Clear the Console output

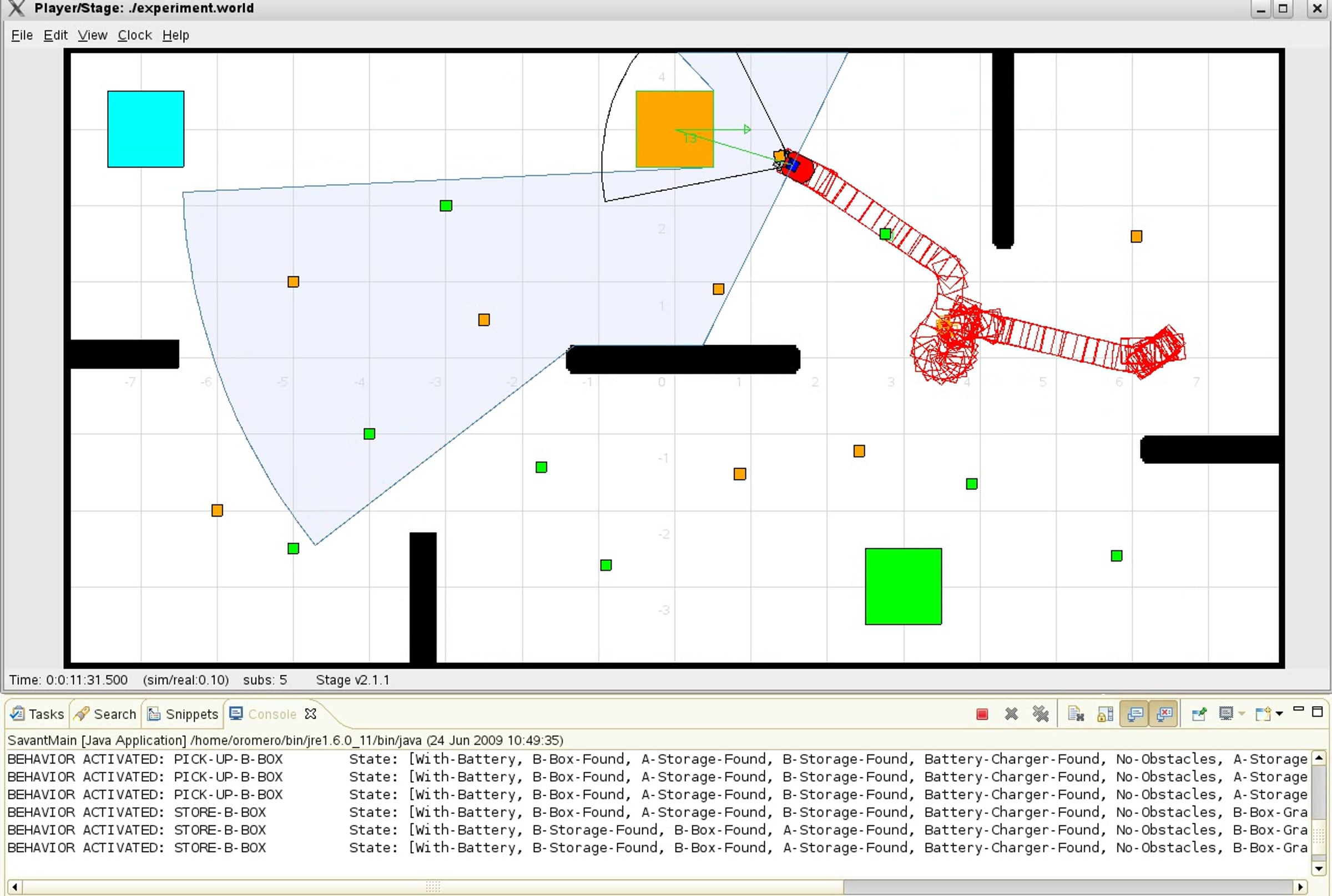[x=1076, y=714]
